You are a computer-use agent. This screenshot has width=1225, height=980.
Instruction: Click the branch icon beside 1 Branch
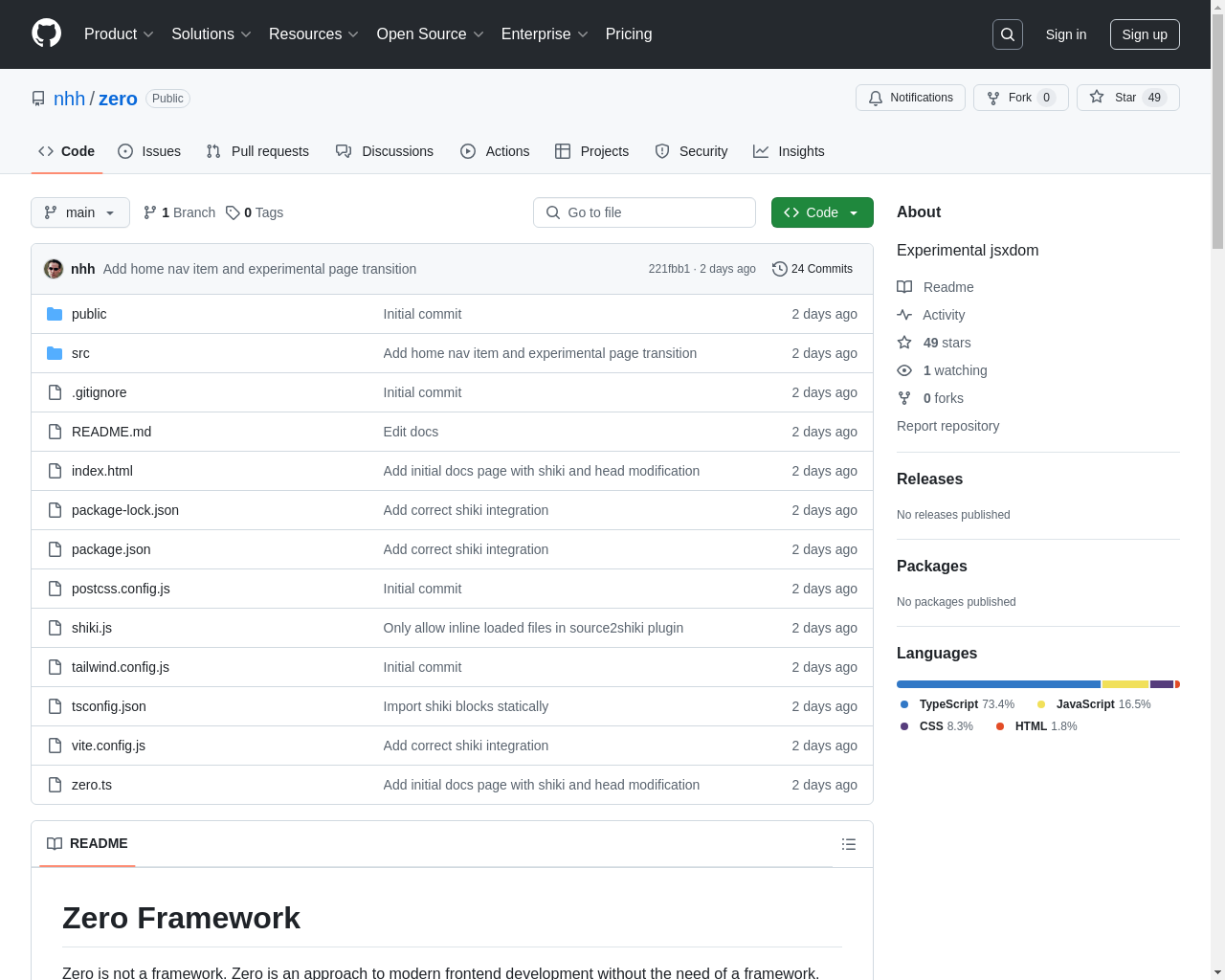150,212
